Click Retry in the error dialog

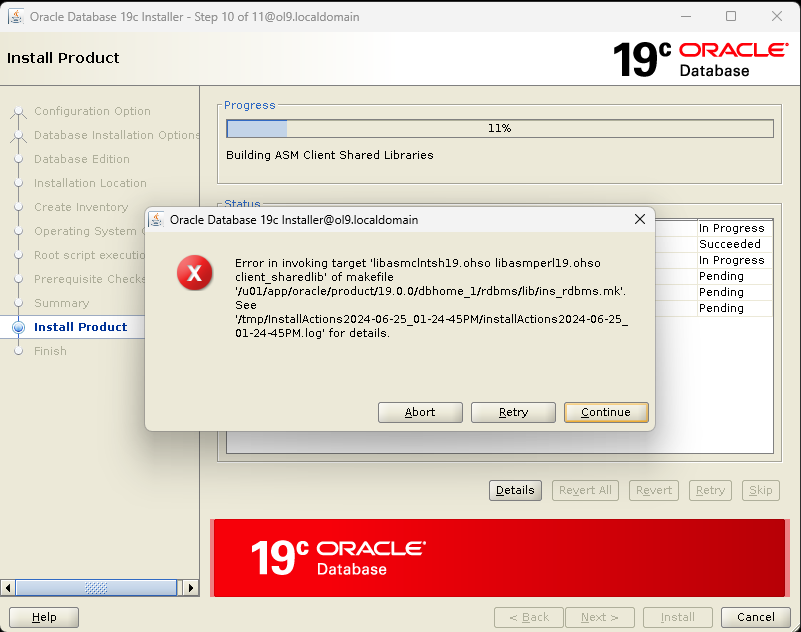[513, 412]
